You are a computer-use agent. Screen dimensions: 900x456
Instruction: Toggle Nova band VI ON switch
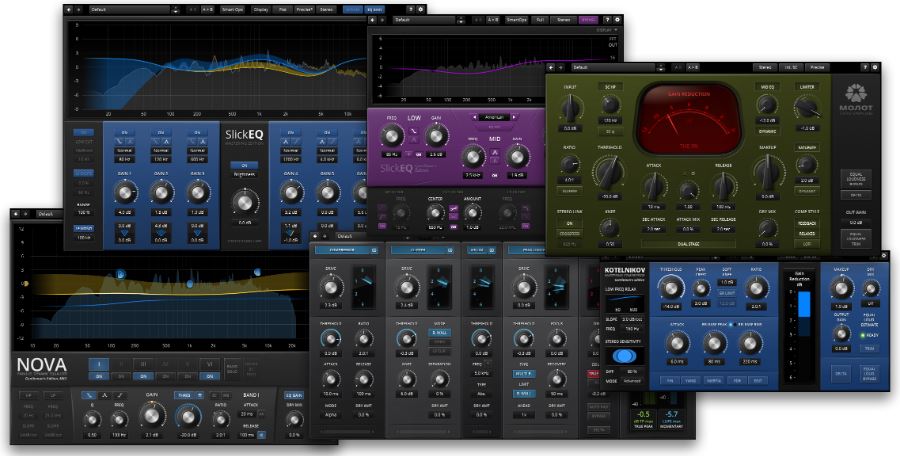tap(210, 376)
